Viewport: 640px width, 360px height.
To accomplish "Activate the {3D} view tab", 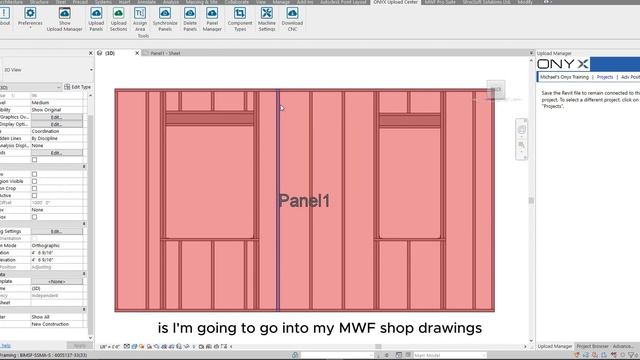I will [x=110, y=53].
